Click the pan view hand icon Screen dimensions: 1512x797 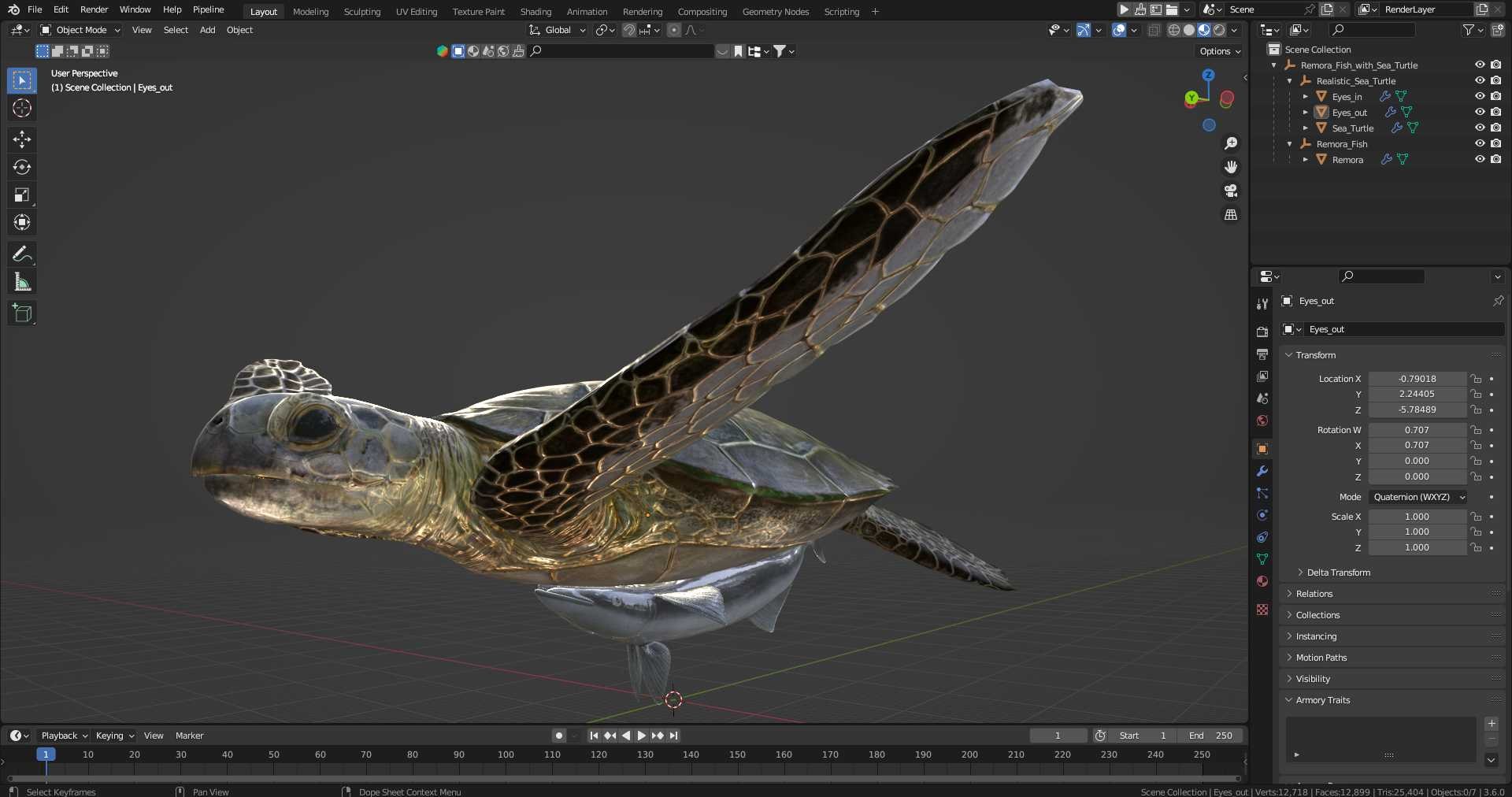[1231, 167]
